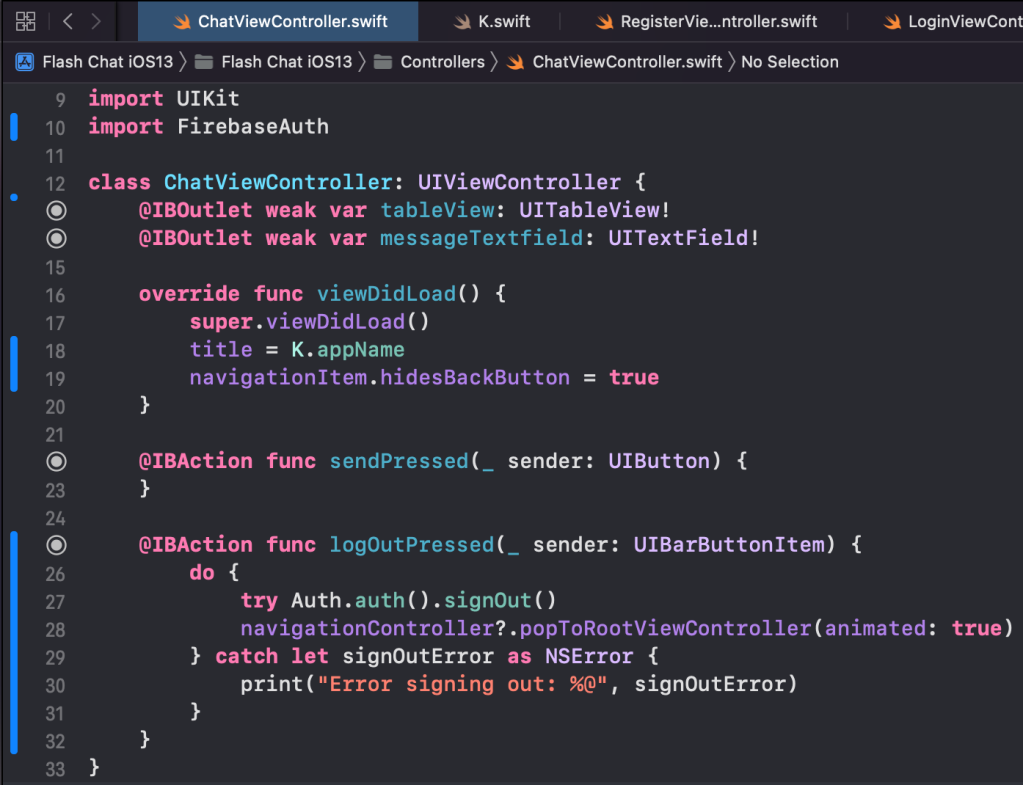The image size is (1023, 785).
Task: Click Swift file icon on K.swift tab
Action: click(x=462, y=22)
